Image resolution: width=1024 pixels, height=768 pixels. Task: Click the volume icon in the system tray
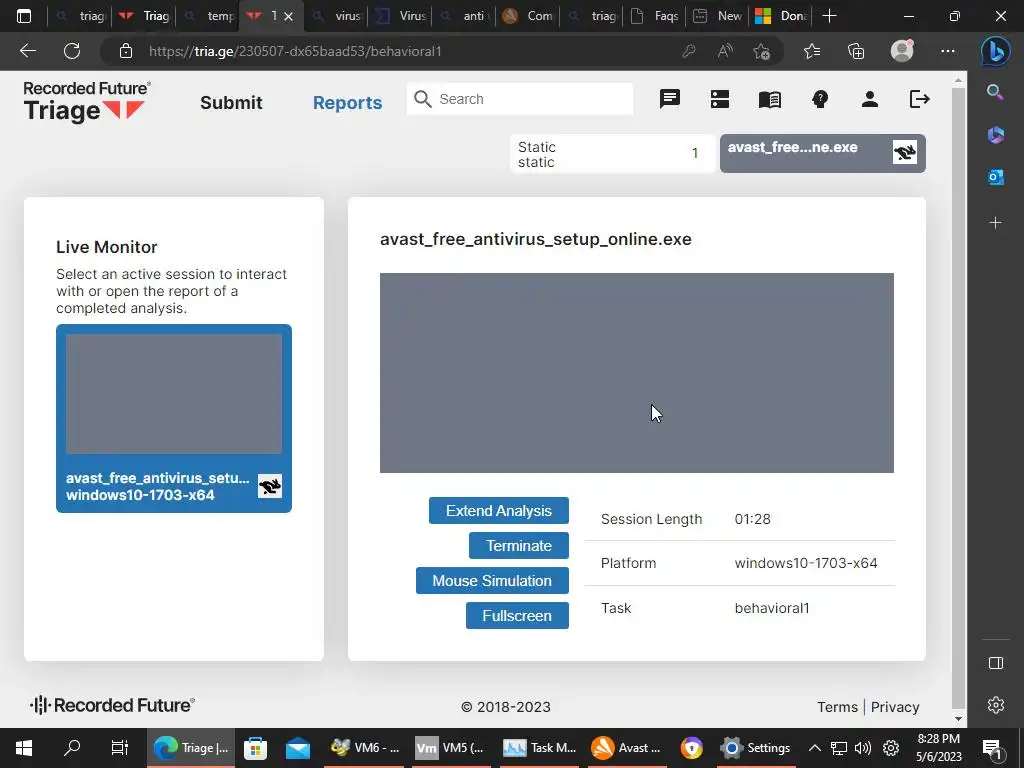[x=863, y=748]
